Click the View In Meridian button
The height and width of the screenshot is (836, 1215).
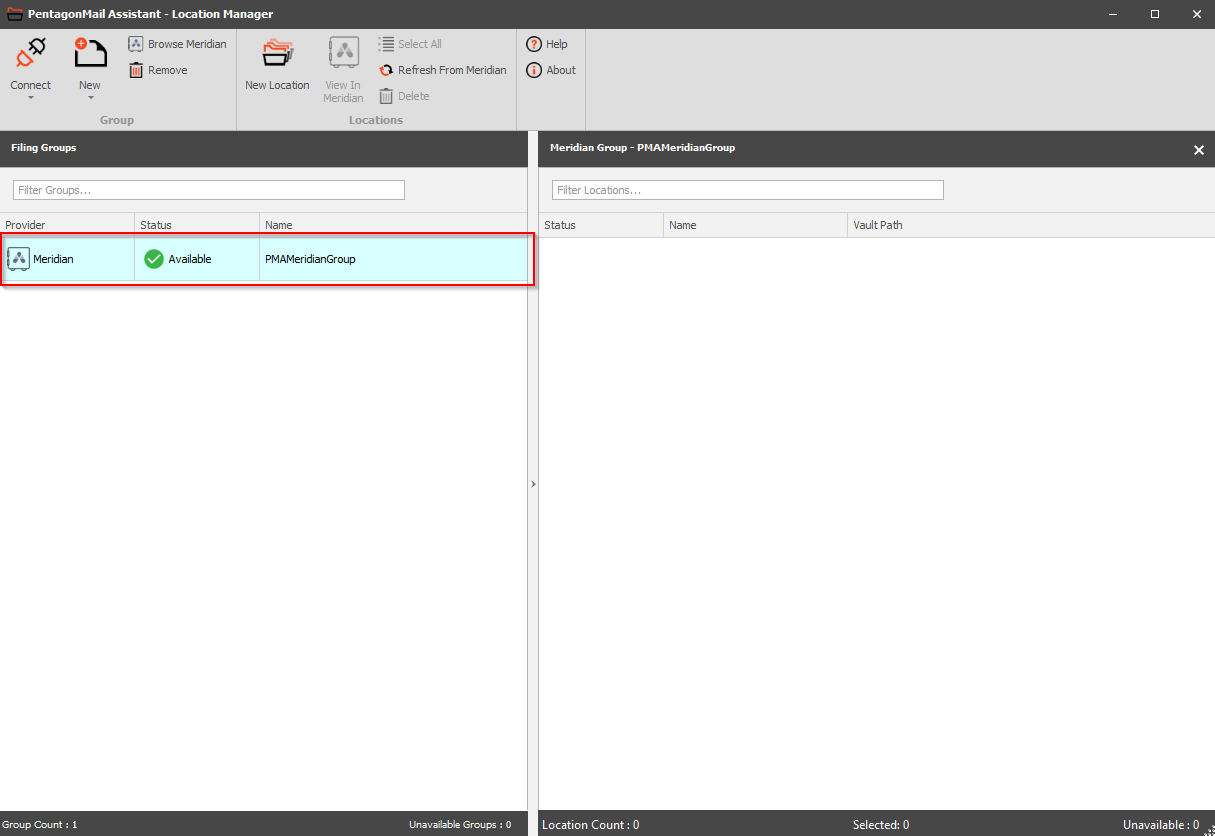tap(343, 70)
